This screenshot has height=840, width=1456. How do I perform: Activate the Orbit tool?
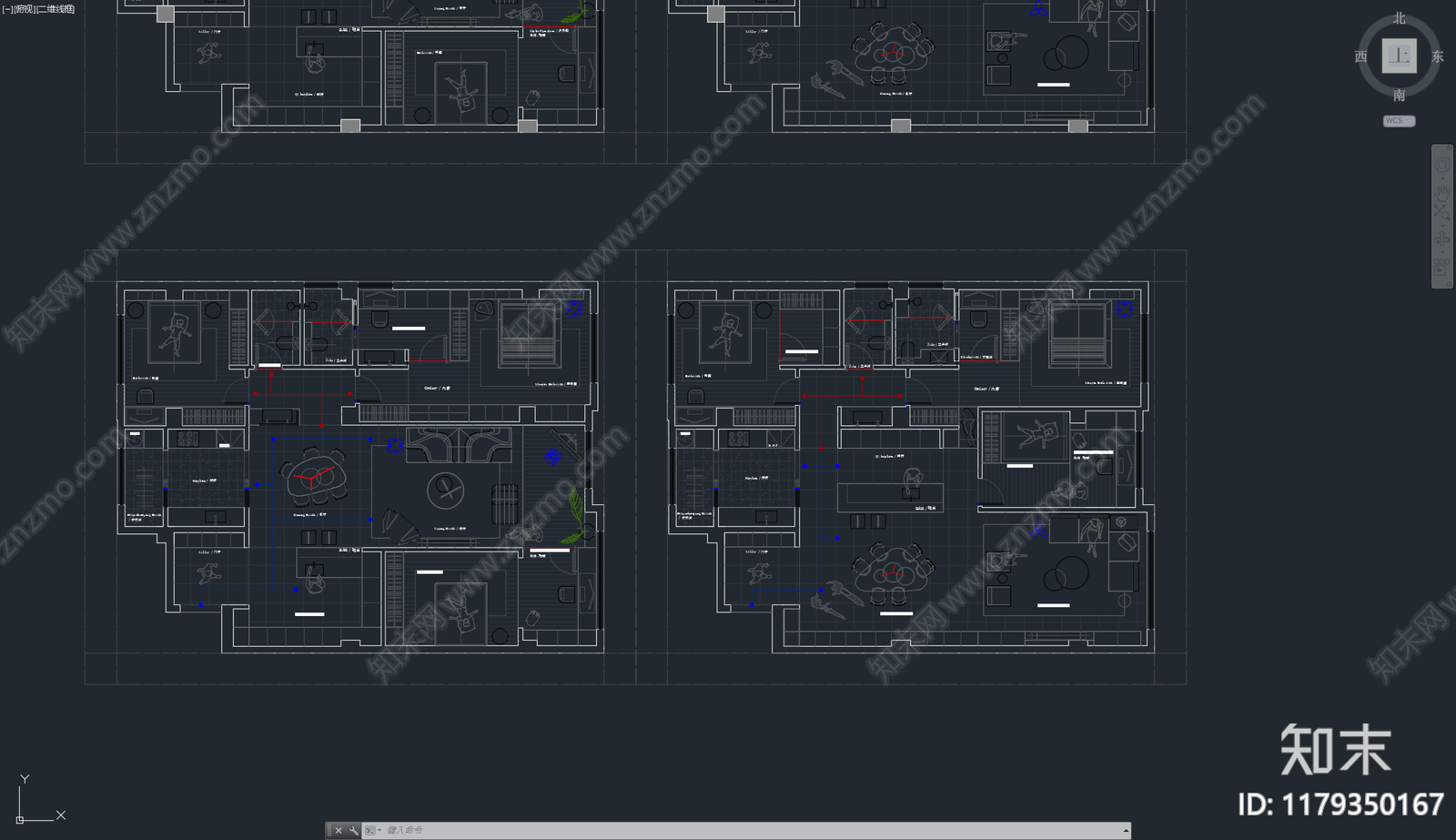click(1441, 238)
